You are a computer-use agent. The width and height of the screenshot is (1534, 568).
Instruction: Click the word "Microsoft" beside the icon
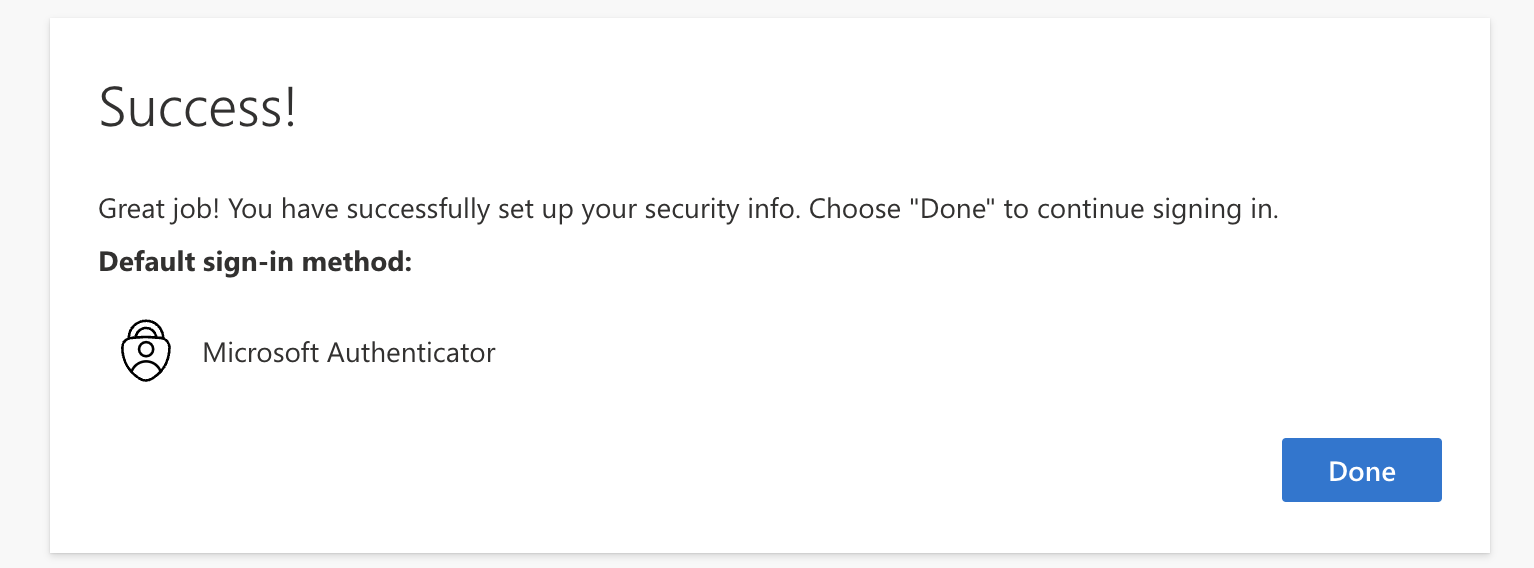(260, 352)
